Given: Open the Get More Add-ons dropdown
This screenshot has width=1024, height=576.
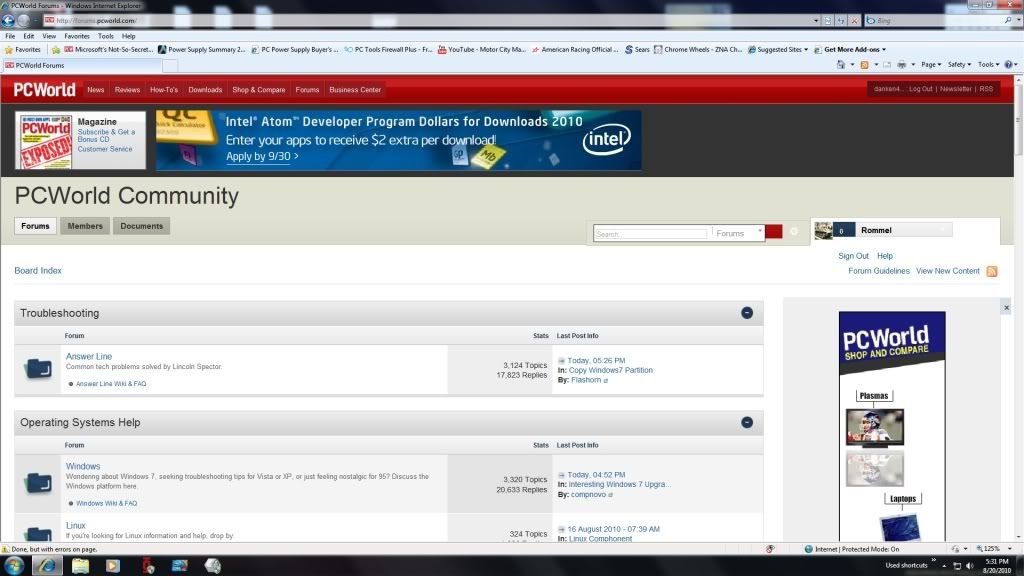Looking at the screenshot, I should click(x=850, y=50).
